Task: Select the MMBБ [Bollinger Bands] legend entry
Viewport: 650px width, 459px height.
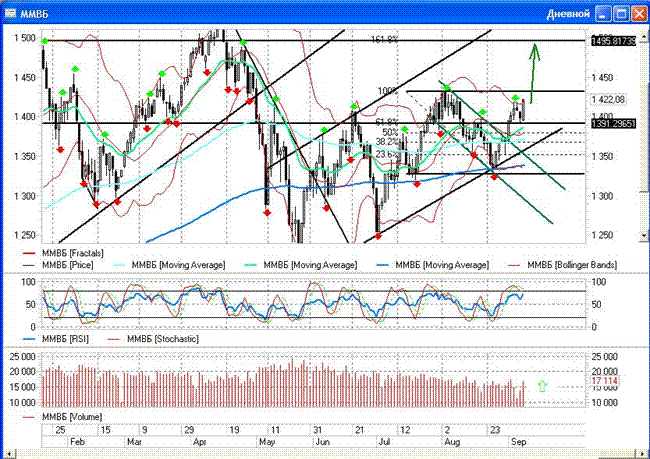Action: click(x=565, y=265)
